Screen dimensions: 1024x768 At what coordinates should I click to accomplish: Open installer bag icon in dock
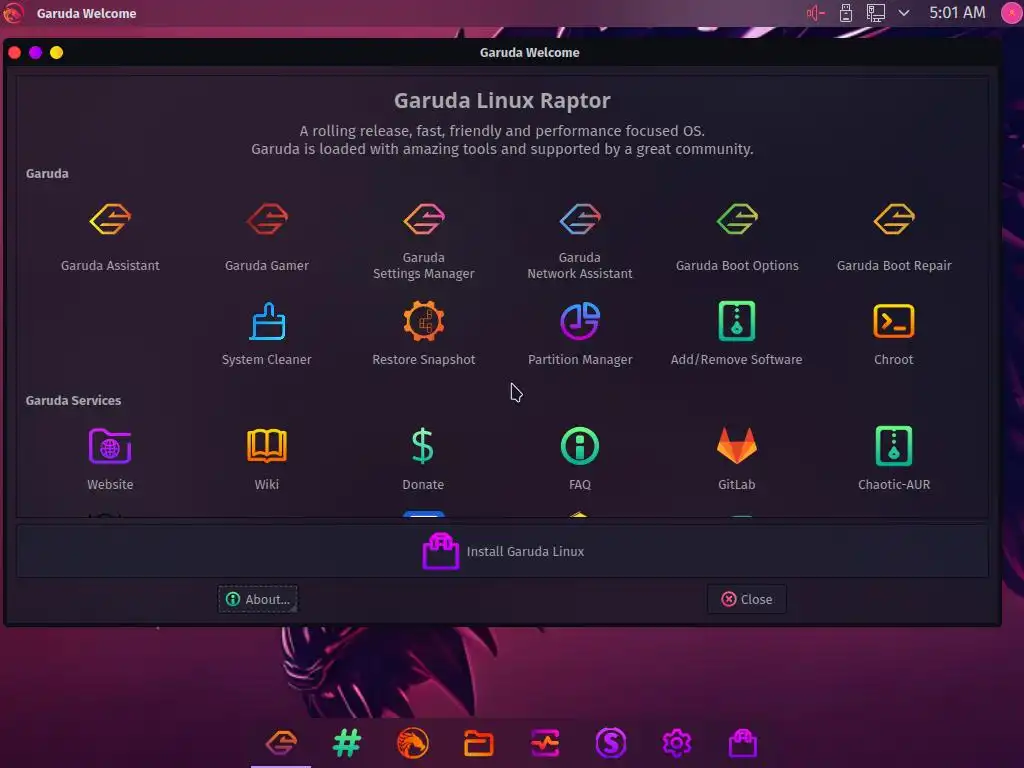[x=743, y=743]
